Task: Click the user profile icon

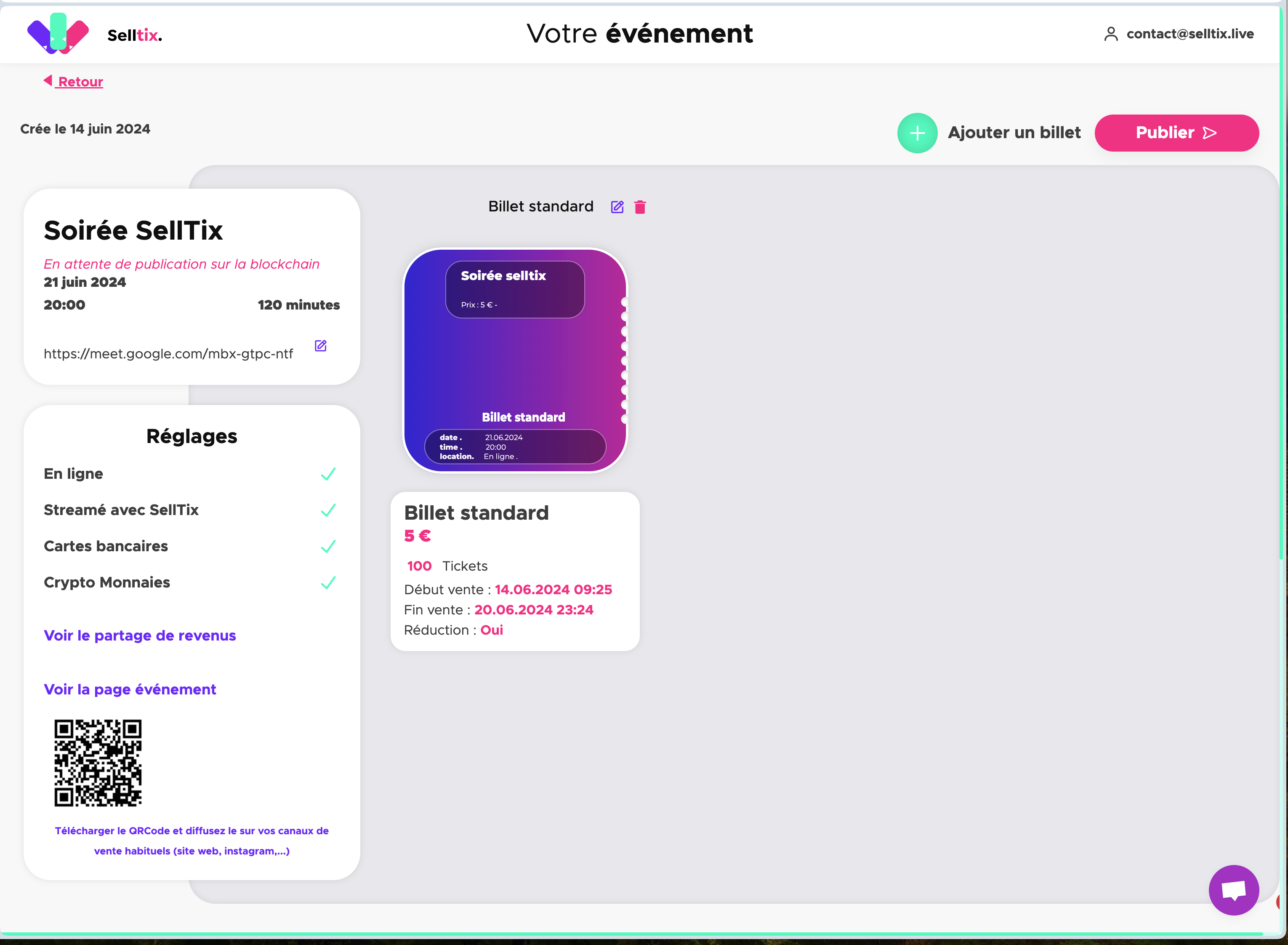Action: tap(1110, 35)
